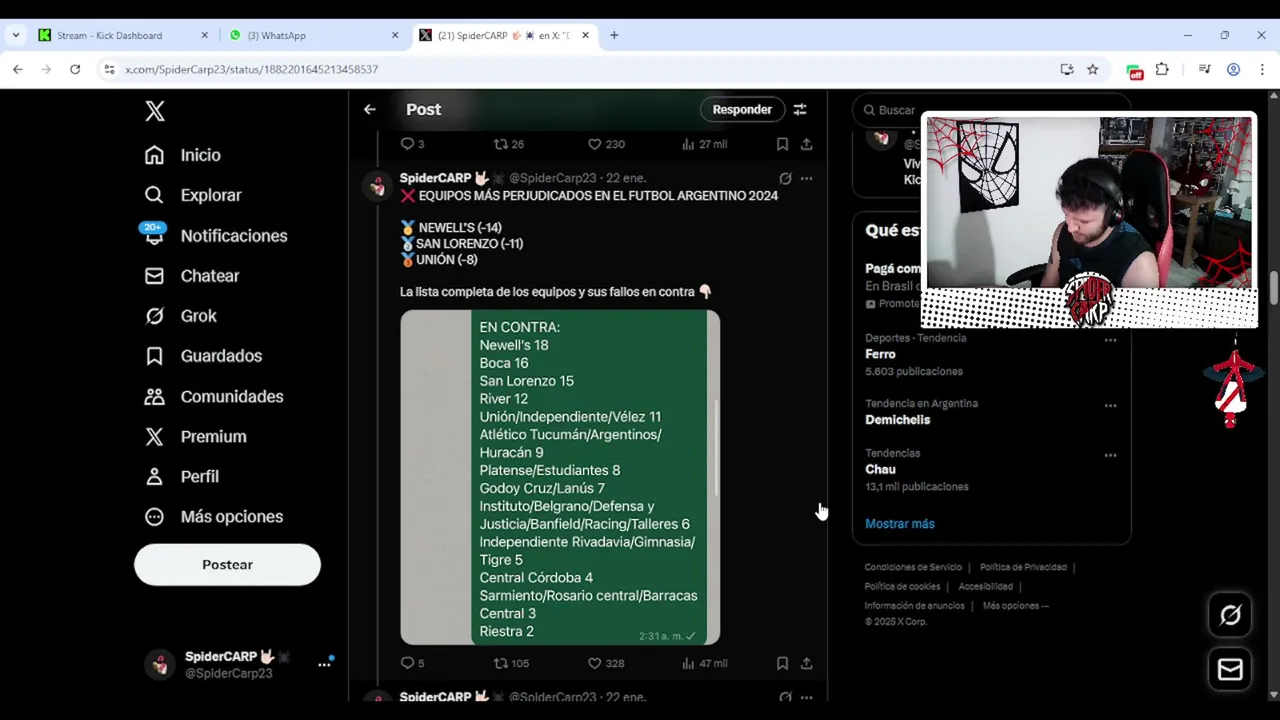Open Comunidades section
The width and height of the screenshot is (1280, 720).
[213, 396]
